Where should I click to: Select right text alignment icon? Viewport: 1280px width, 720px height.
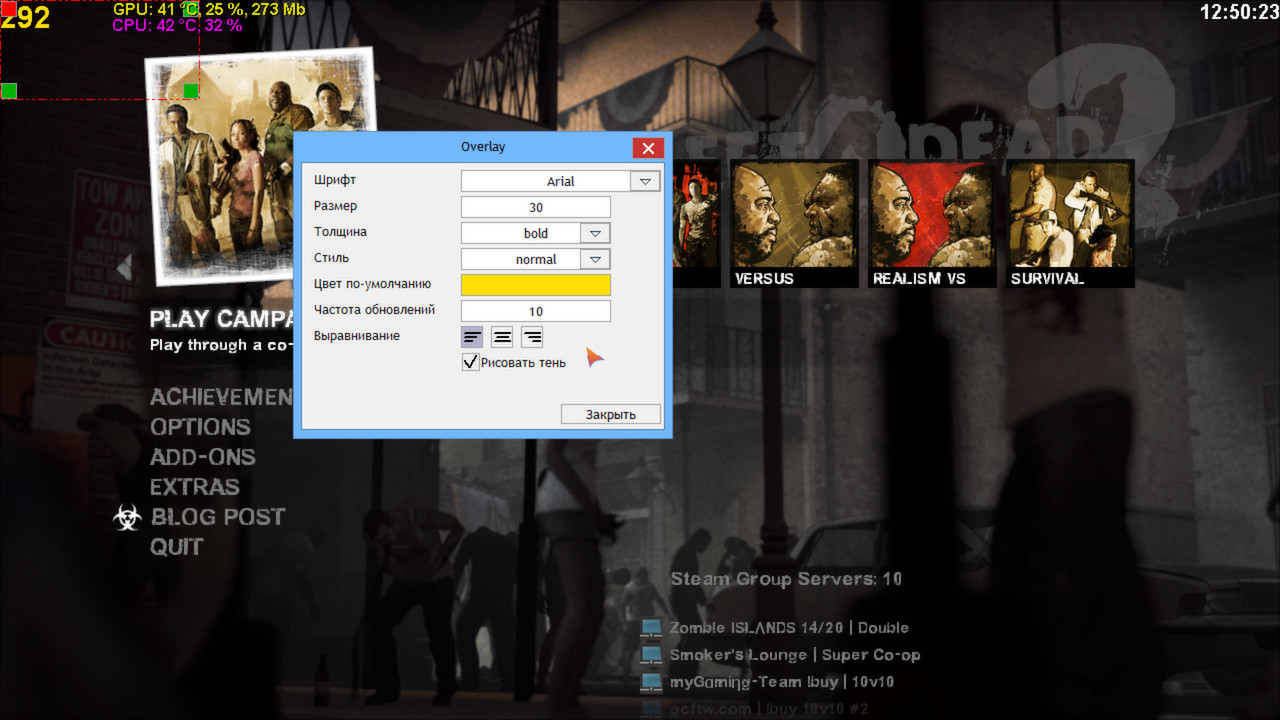point(532,337)
